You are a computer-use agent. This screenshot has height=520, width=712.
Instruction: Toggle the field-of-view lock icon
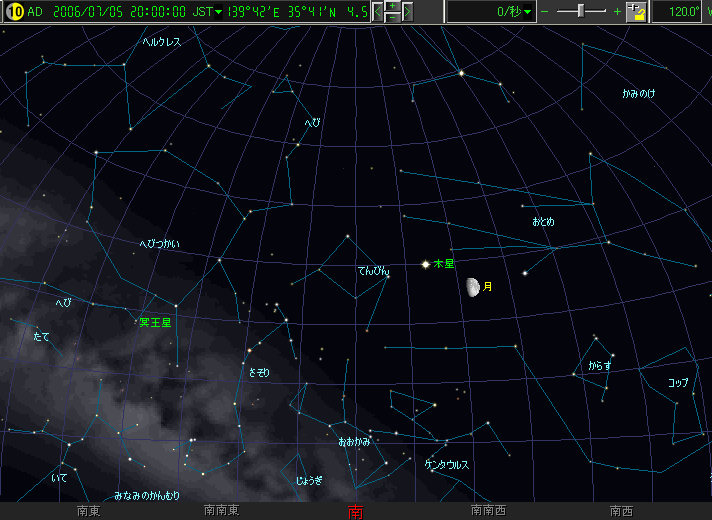click(x=637, y=12)
